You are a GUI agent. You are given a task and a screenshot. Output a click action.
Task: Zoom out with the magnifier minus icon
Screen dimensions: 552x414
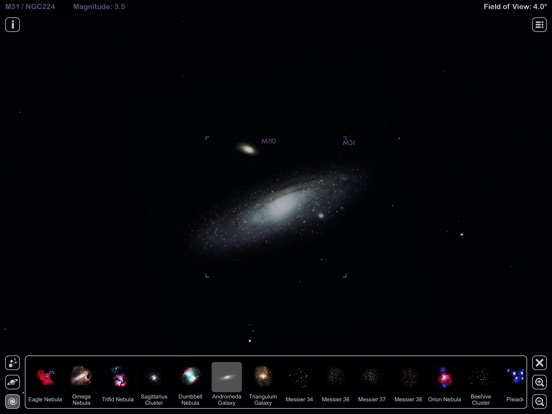(x=539, y=401)
